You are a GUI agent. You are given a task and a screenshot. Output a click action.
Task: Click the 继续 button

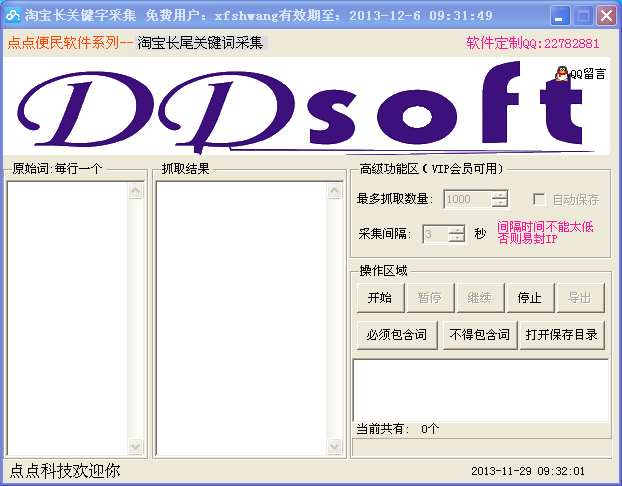[480, 298]
